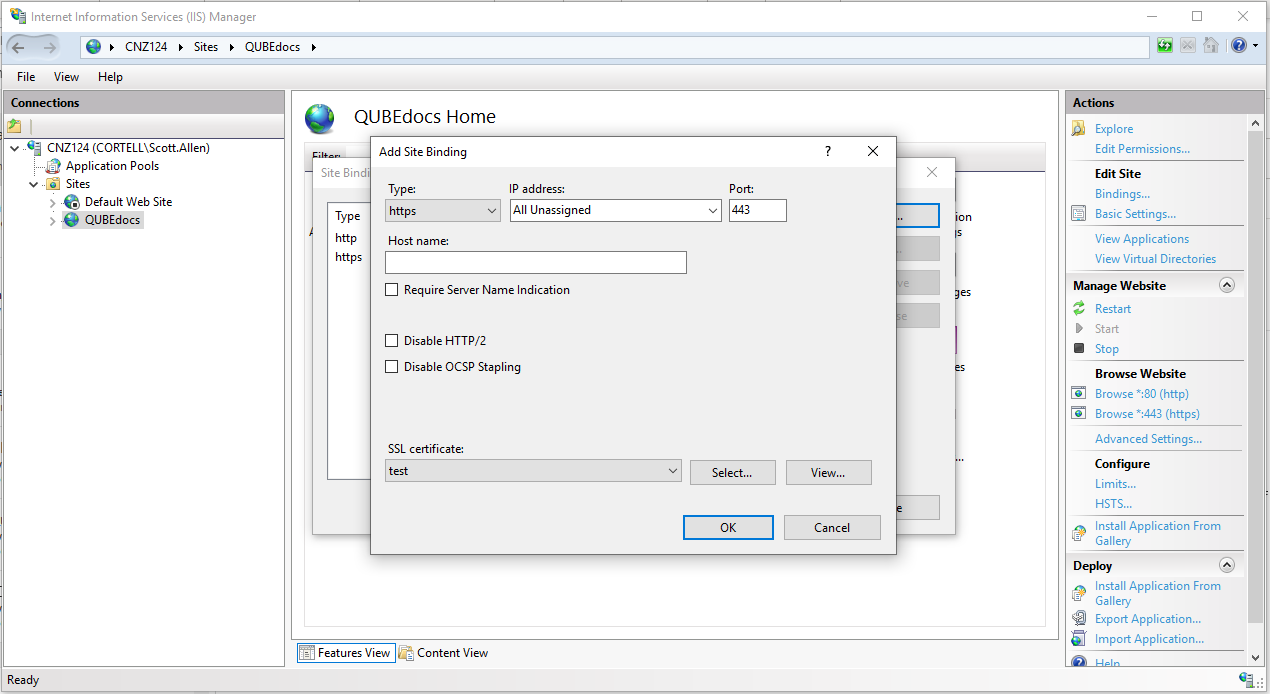Click the Application Pools icon
Screen dimensions: 1270x694
tap(54, 166)
